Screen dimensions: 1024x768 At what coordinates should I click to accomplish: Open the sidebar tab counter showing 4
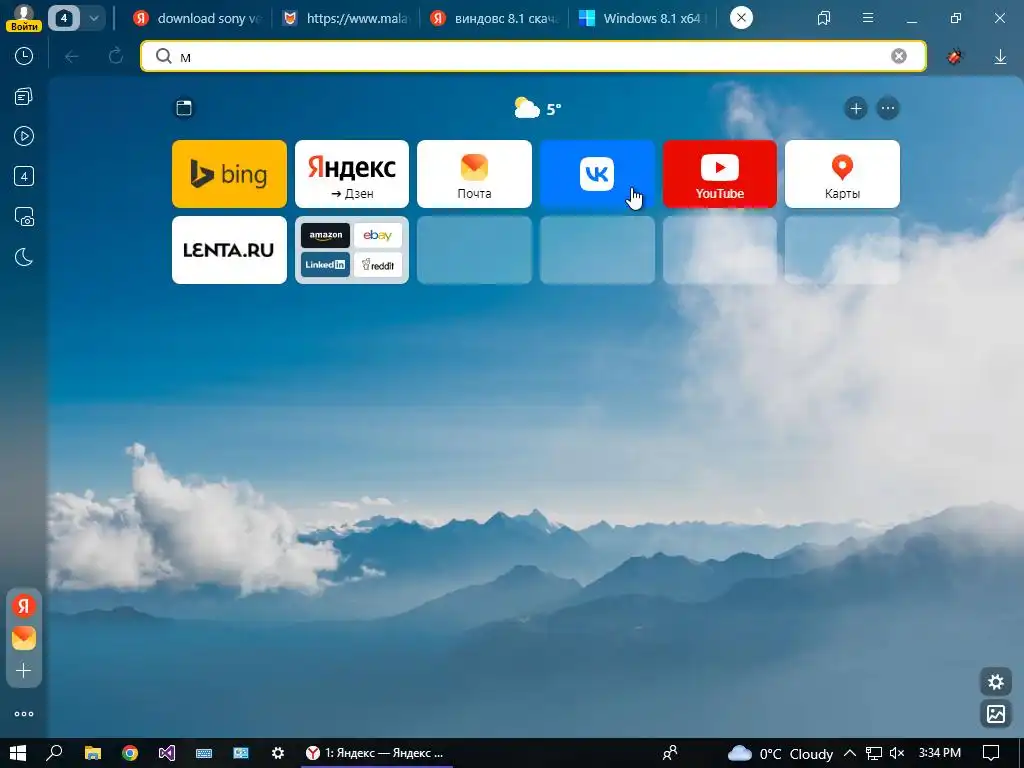24,176
